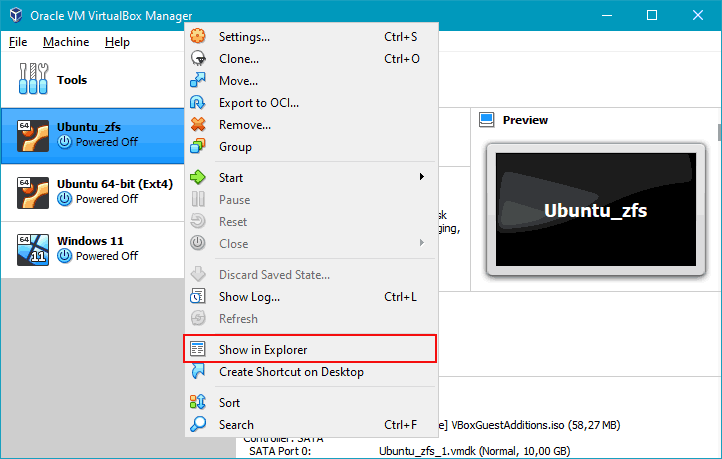The width and height of the screenshot is (722, 459).
Task: Click the Show in Explorer icon
Action: tap(198, 350)
